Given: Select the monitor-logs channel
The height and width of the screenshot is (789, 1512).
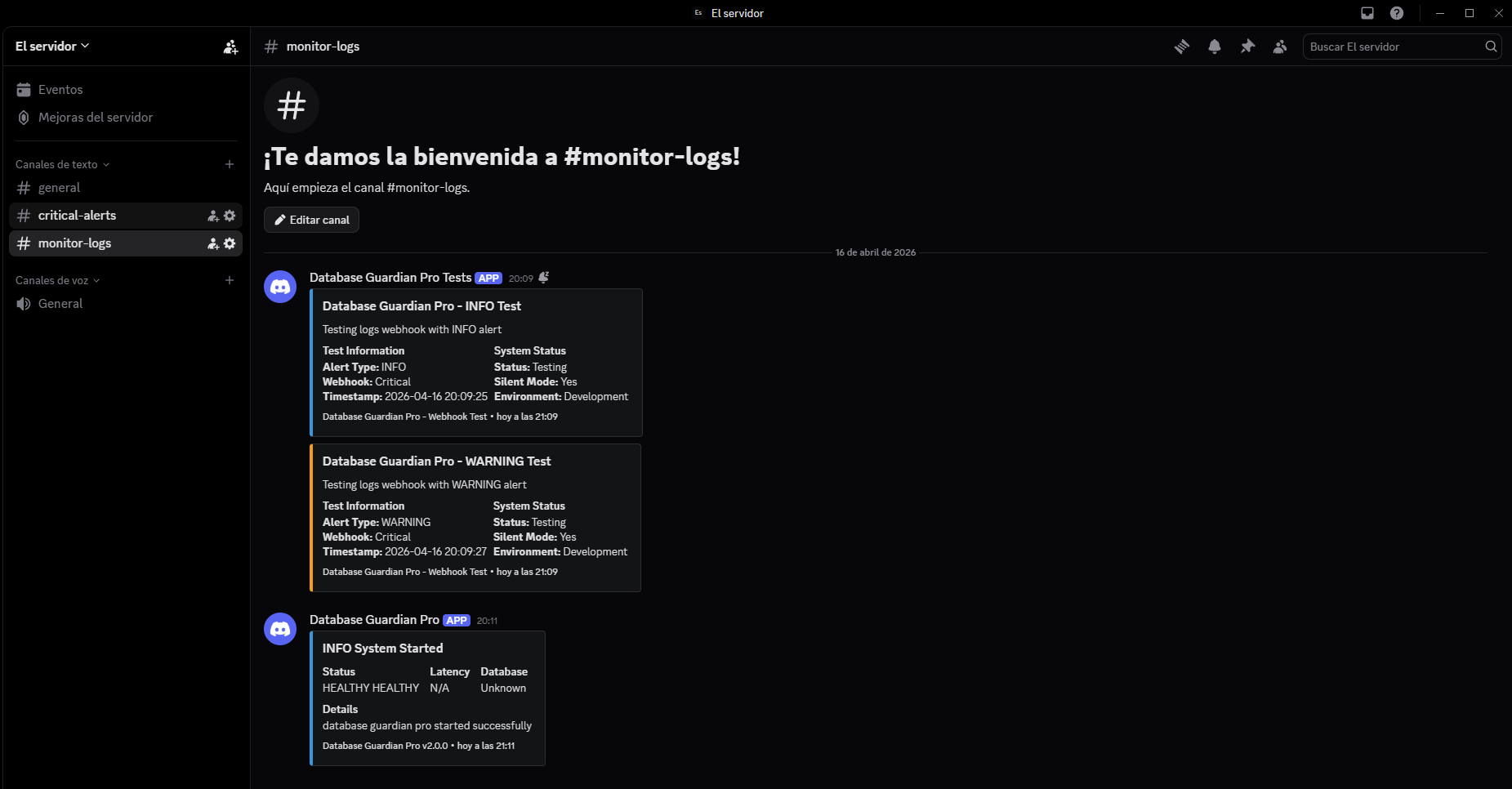Looking at the screenshot, I should tap(125, 243).
